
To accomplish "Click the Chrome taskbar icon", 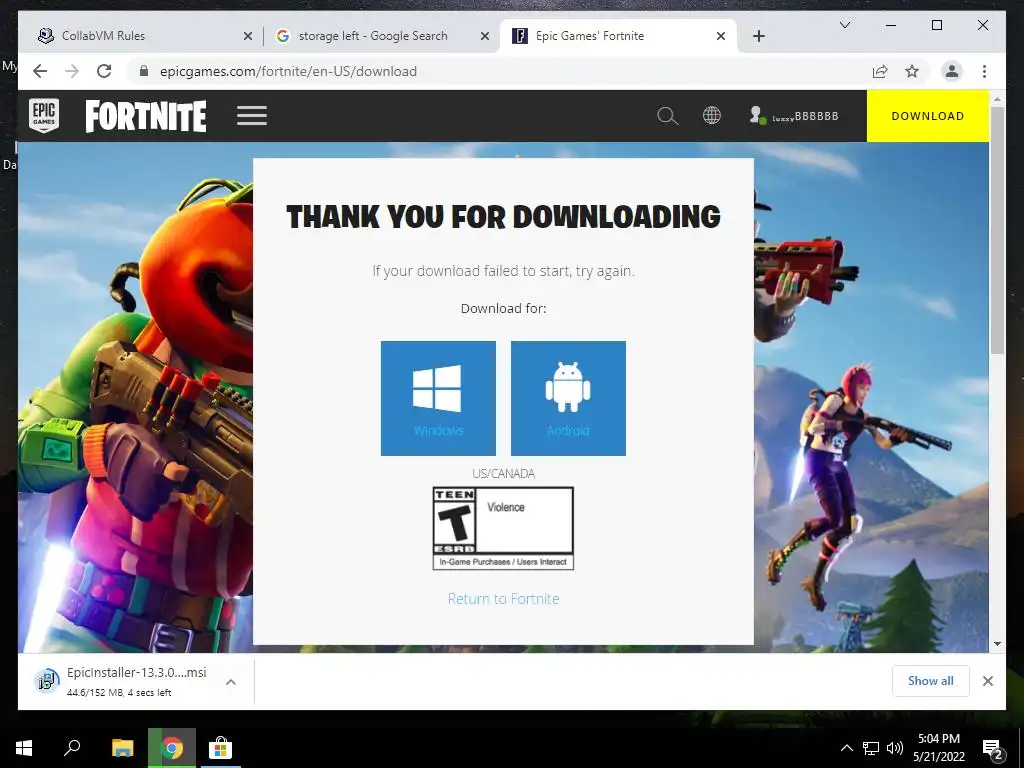I will [x=172, y=748].
